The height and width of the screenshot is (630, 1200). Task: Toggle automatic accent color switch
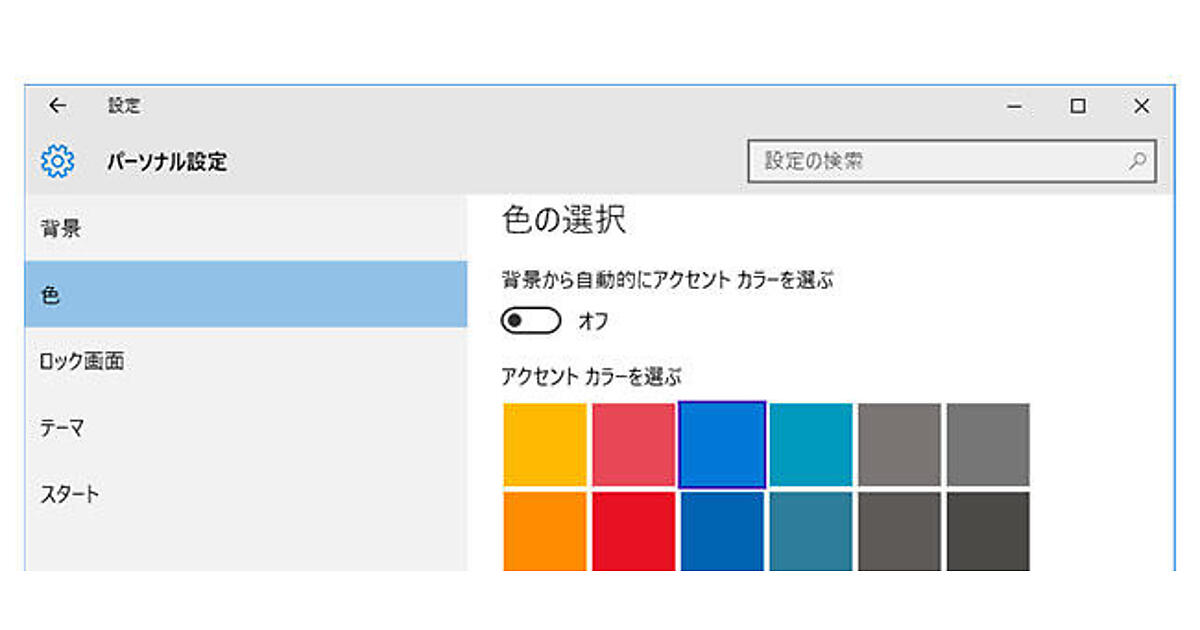[531, 321]
